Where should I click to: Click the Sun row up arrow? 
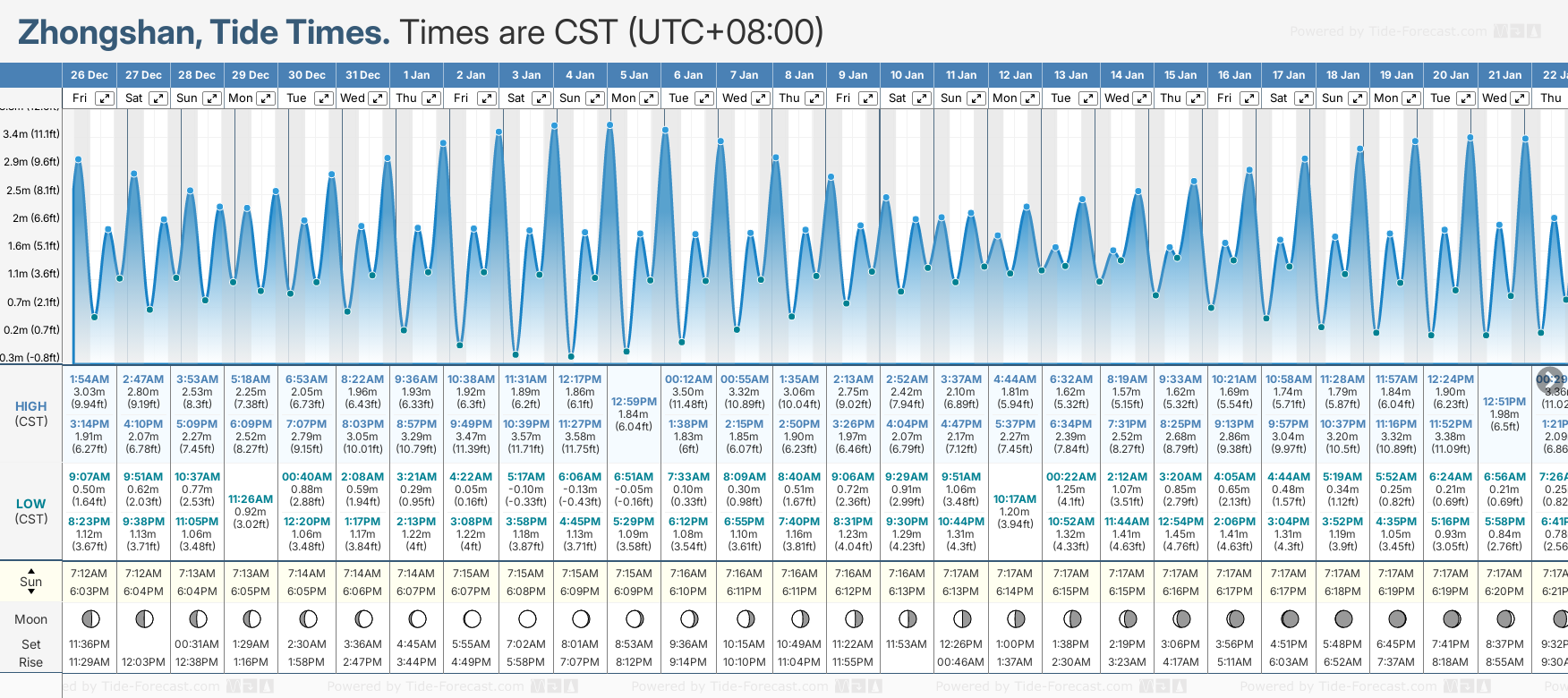(x=31, y=570)
